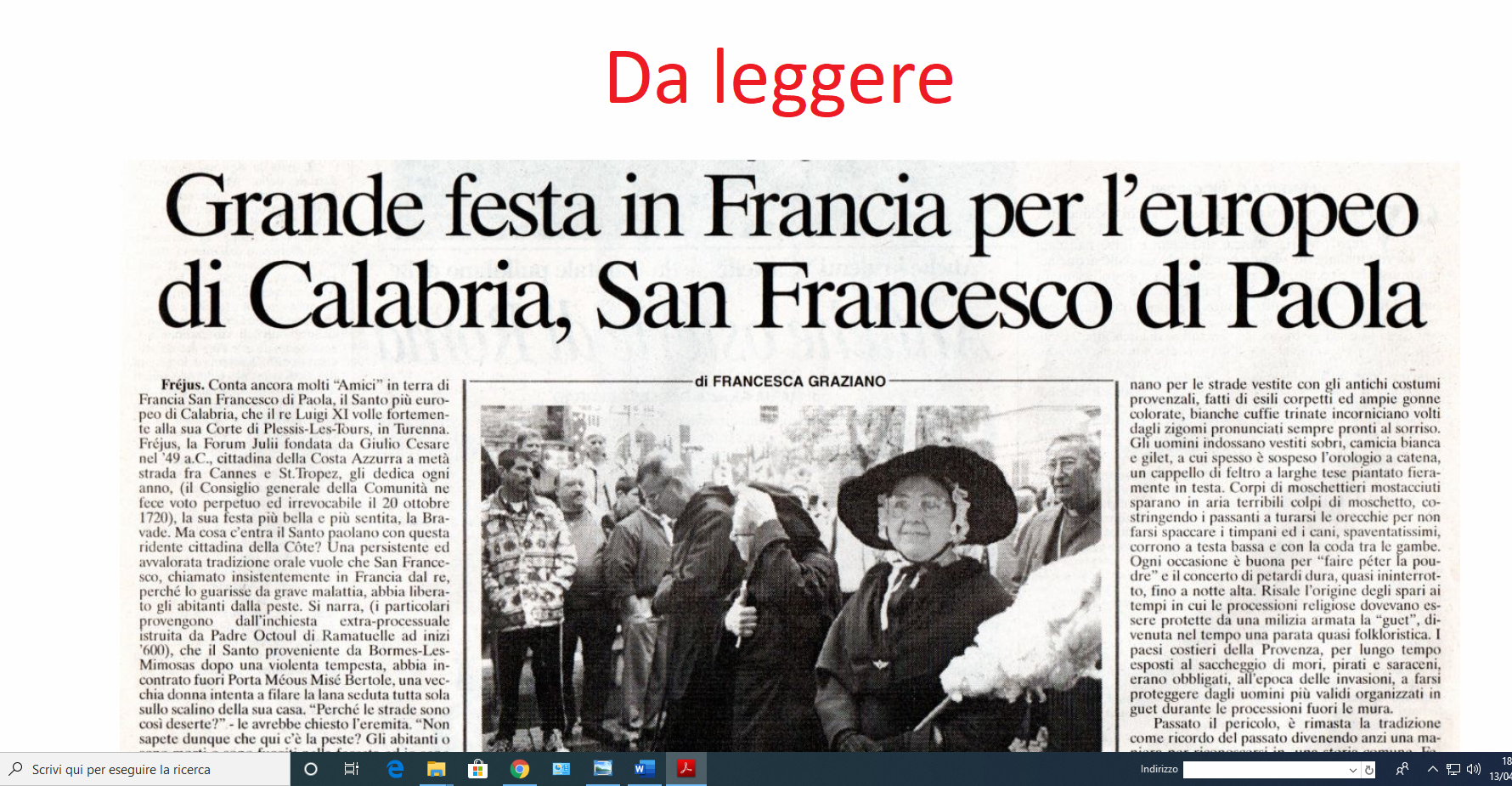This screenshot has height=786, width=1512.
Task: Open File Explorer from the taskbar
Action: [x=437, y=769]
